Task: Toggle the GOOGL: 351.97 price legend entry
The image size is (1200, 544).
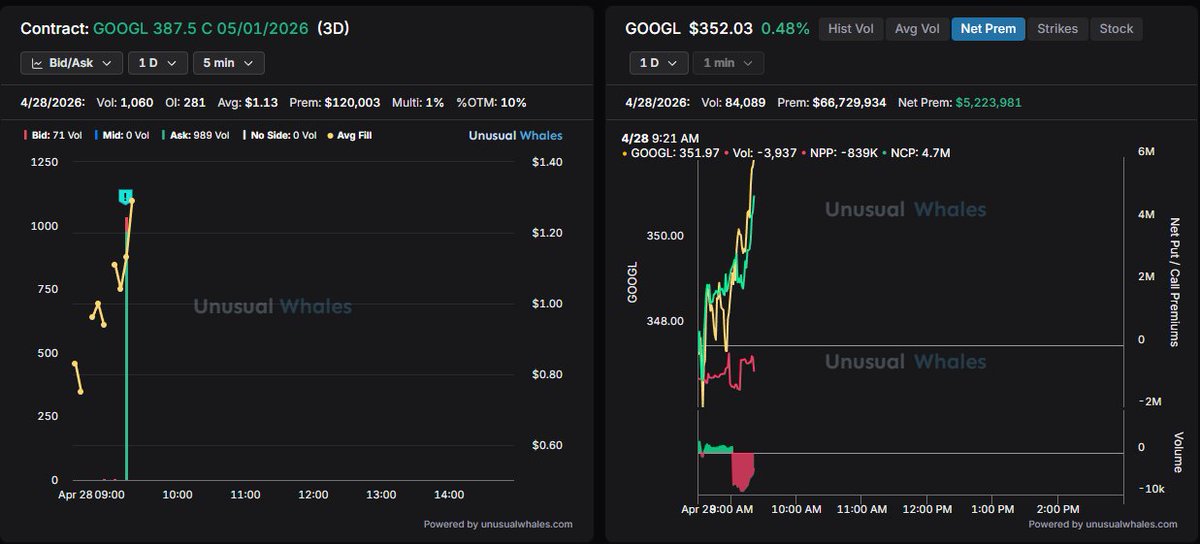Action: pos(670,152)
